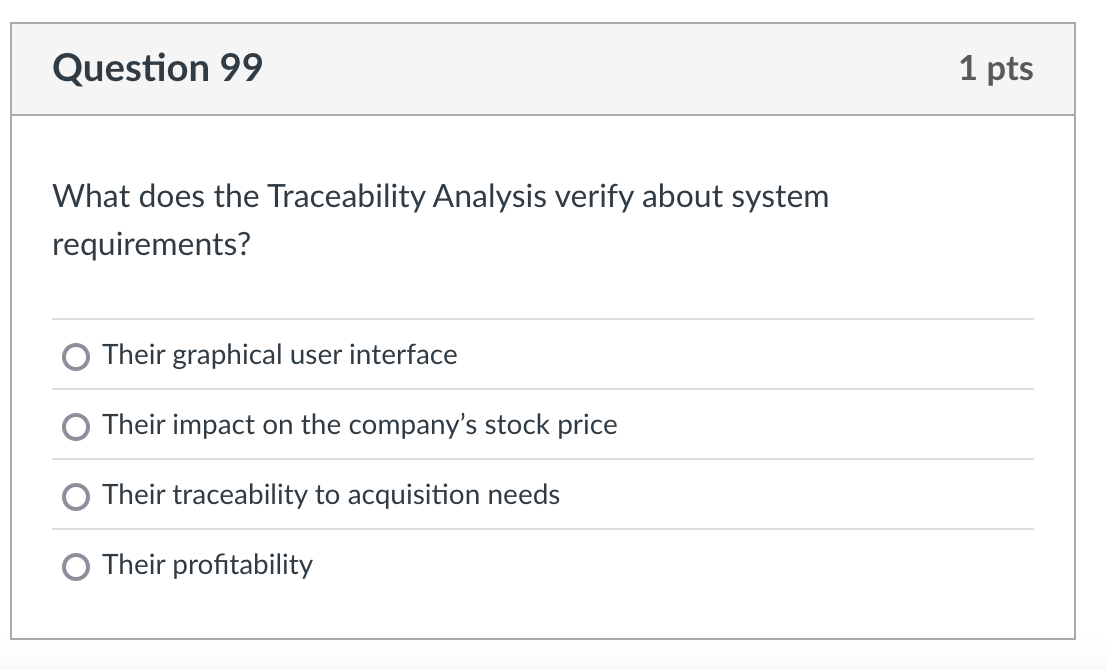Select the "Their graphical user interface" radio button

click(76, 357)
